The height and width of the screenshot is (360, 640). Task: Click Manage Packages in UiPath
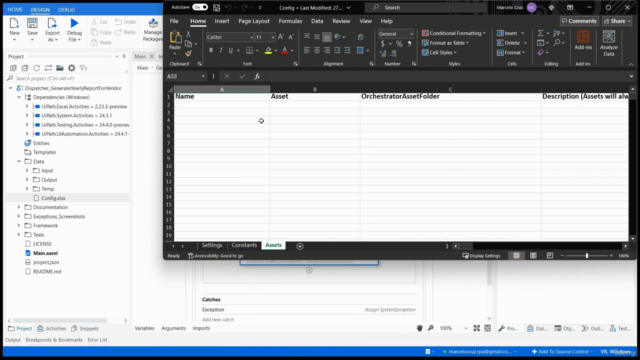153,30
